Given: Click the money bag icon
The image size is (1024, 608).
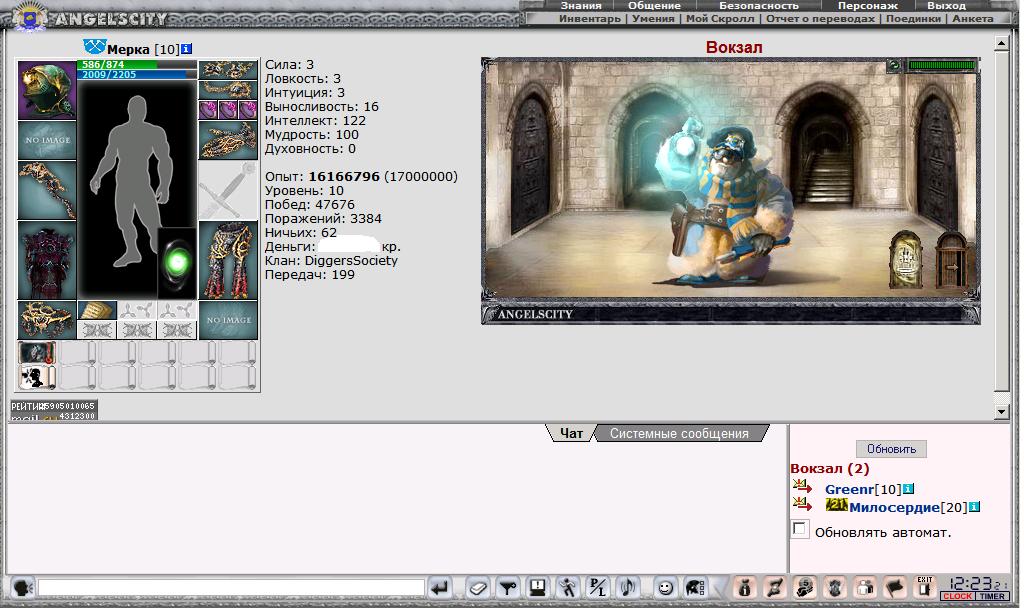Looking at the screenshot, I should pyautogui.click(x=744, y=588).
